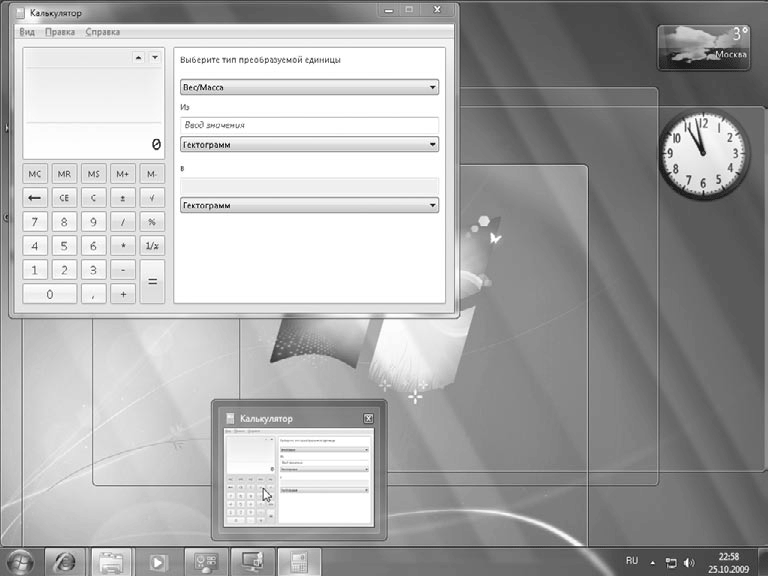Open the Справка menu
Screen dimensions: 768x576
click(103, 32)
